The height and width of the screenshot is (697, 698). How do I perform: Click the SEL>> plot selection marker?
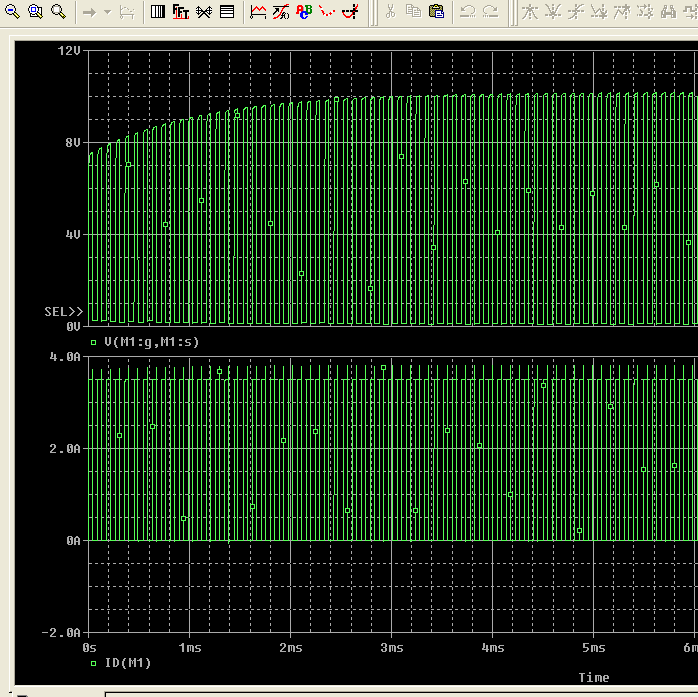64,312
